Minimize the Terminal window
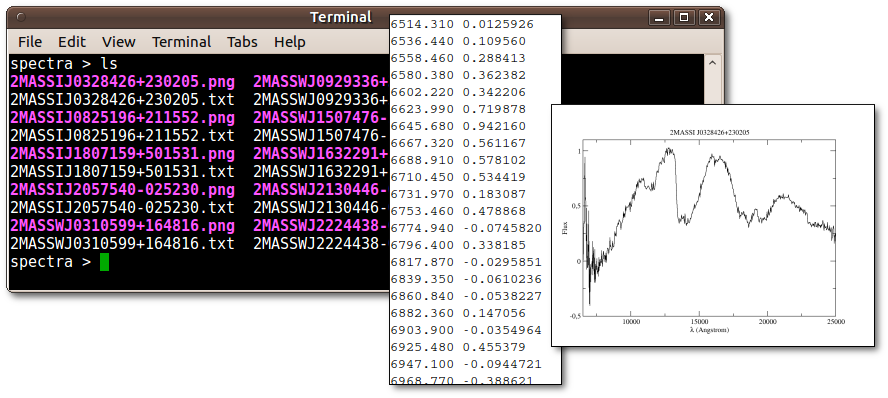The image size is (888, 398). tap(659, 18)
